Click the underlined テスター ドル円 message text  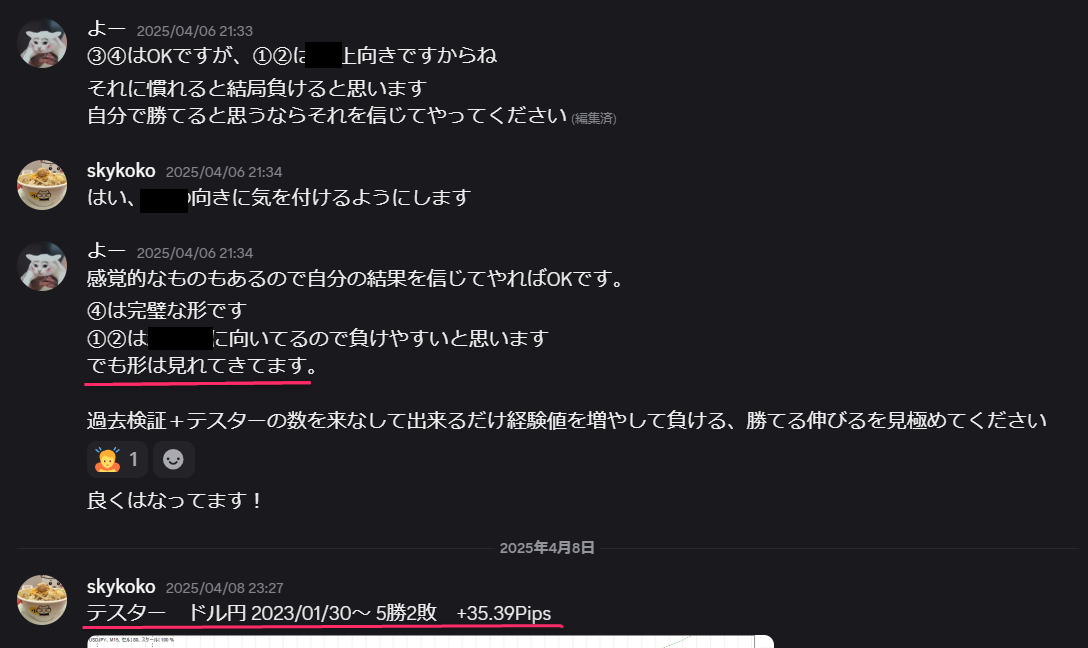click(318, 613)
